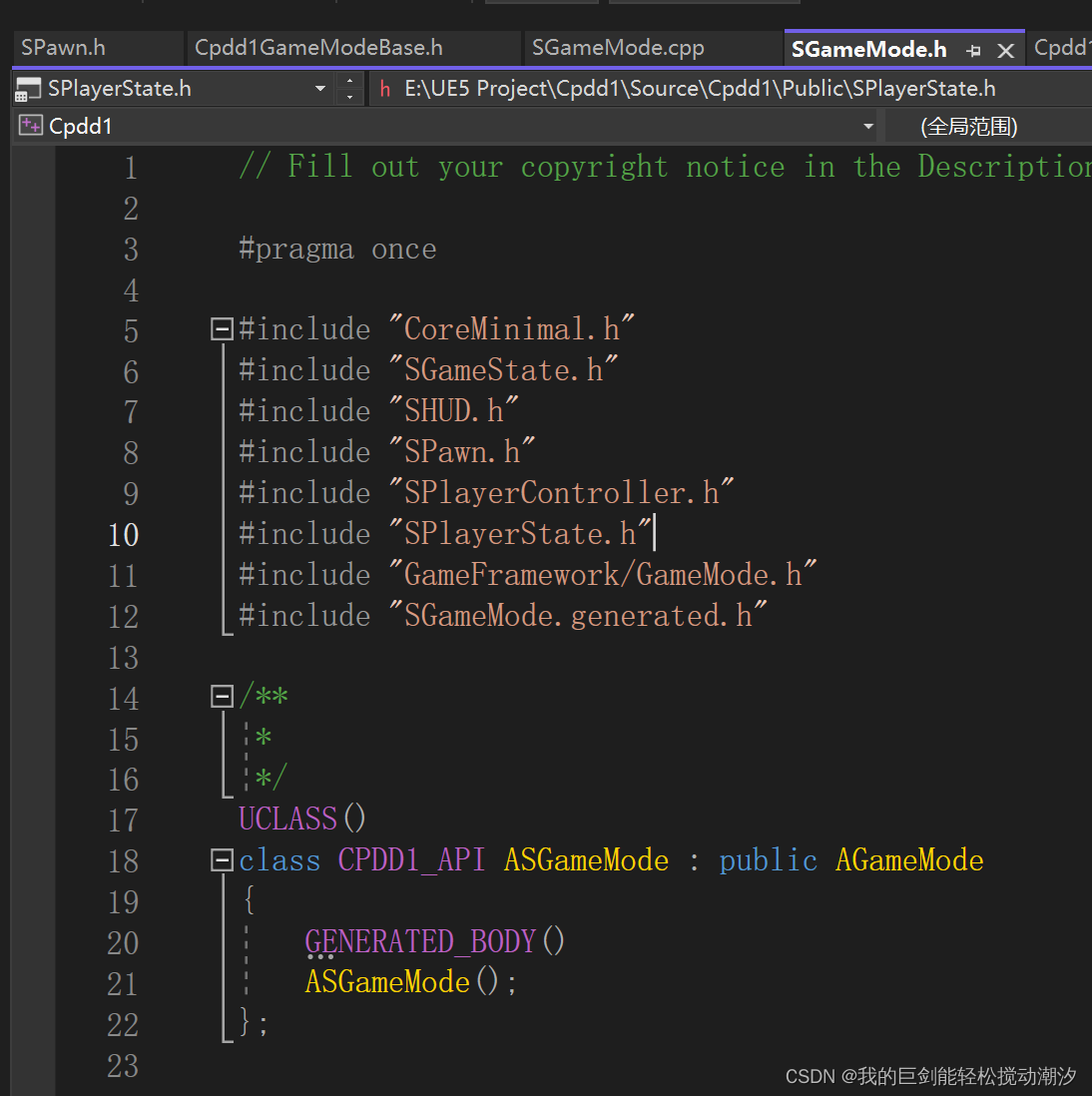Click the red 'h' header file icon

tap(384, 88)
